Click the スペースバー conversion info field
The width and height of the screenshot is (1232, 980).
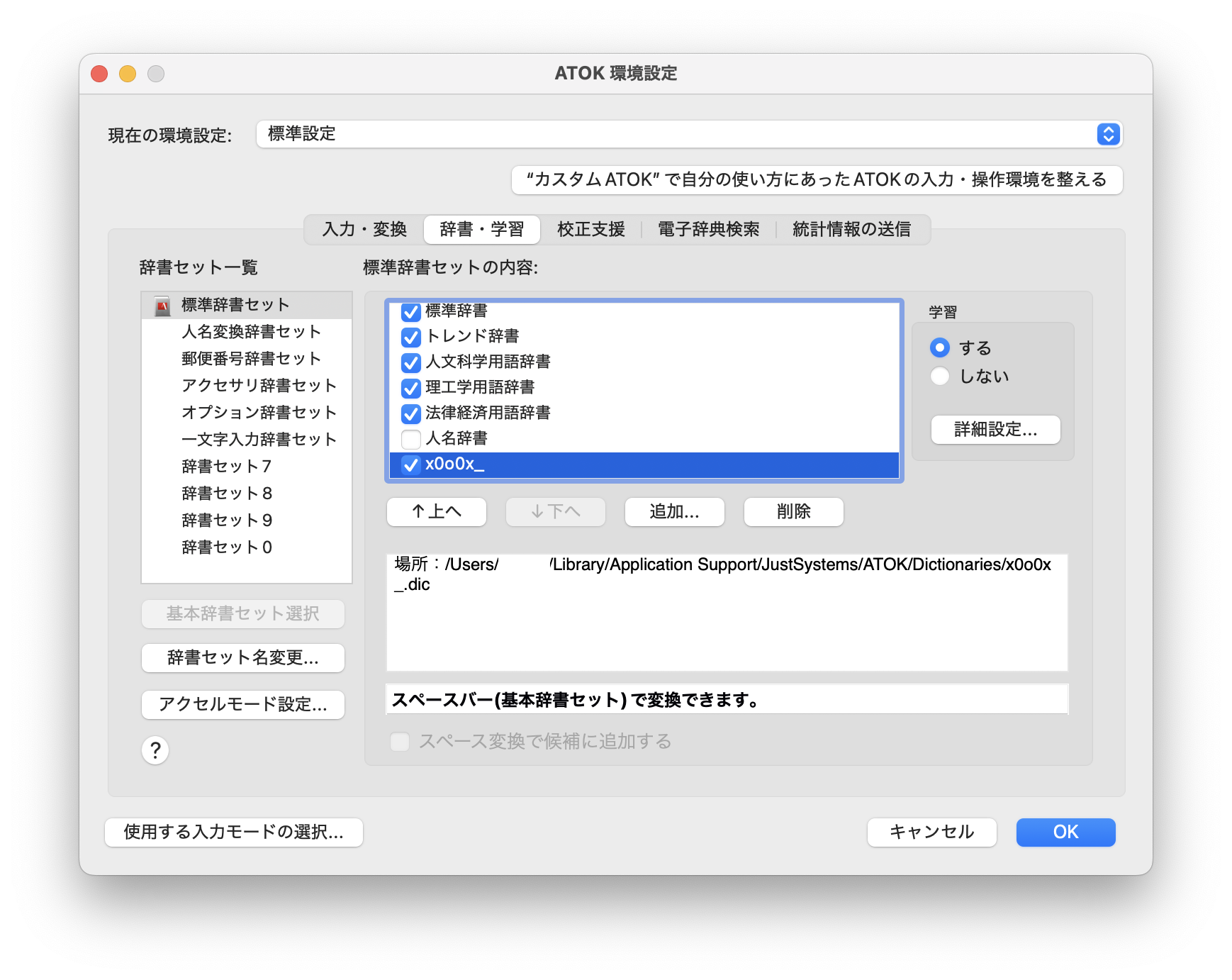[727, 700]
